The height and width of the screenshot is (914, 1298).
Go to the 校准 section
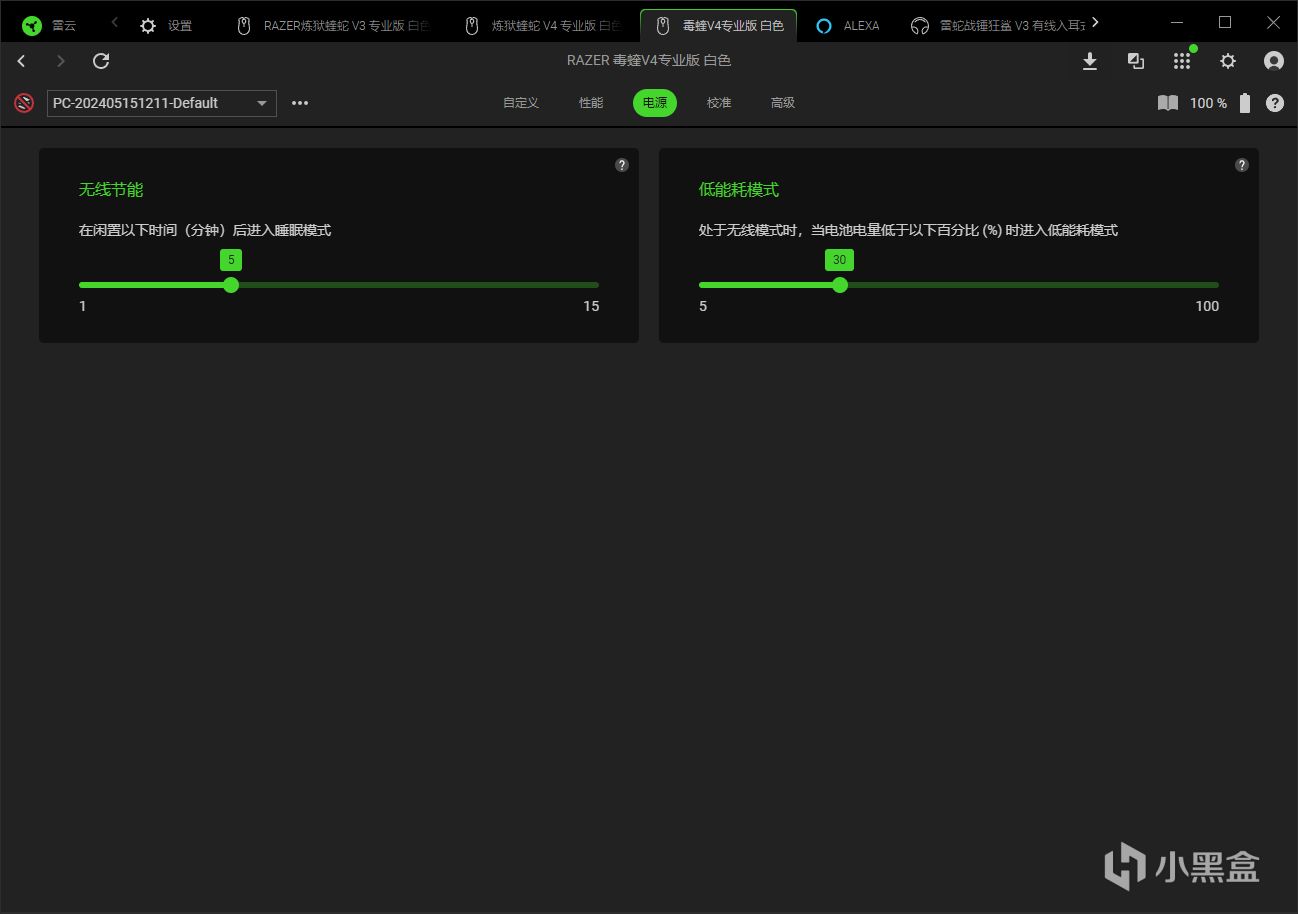pyautogui.click(x=719, y=103)
